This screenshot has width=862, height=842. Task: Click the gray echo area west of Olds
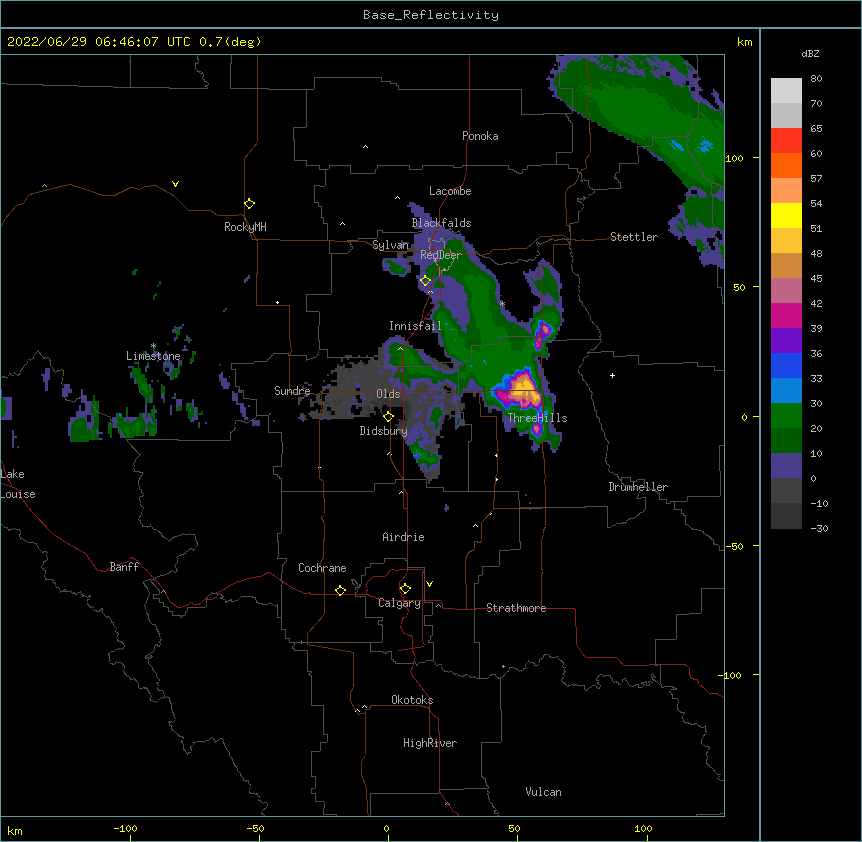pyautogui.click(x=352, y=391)
